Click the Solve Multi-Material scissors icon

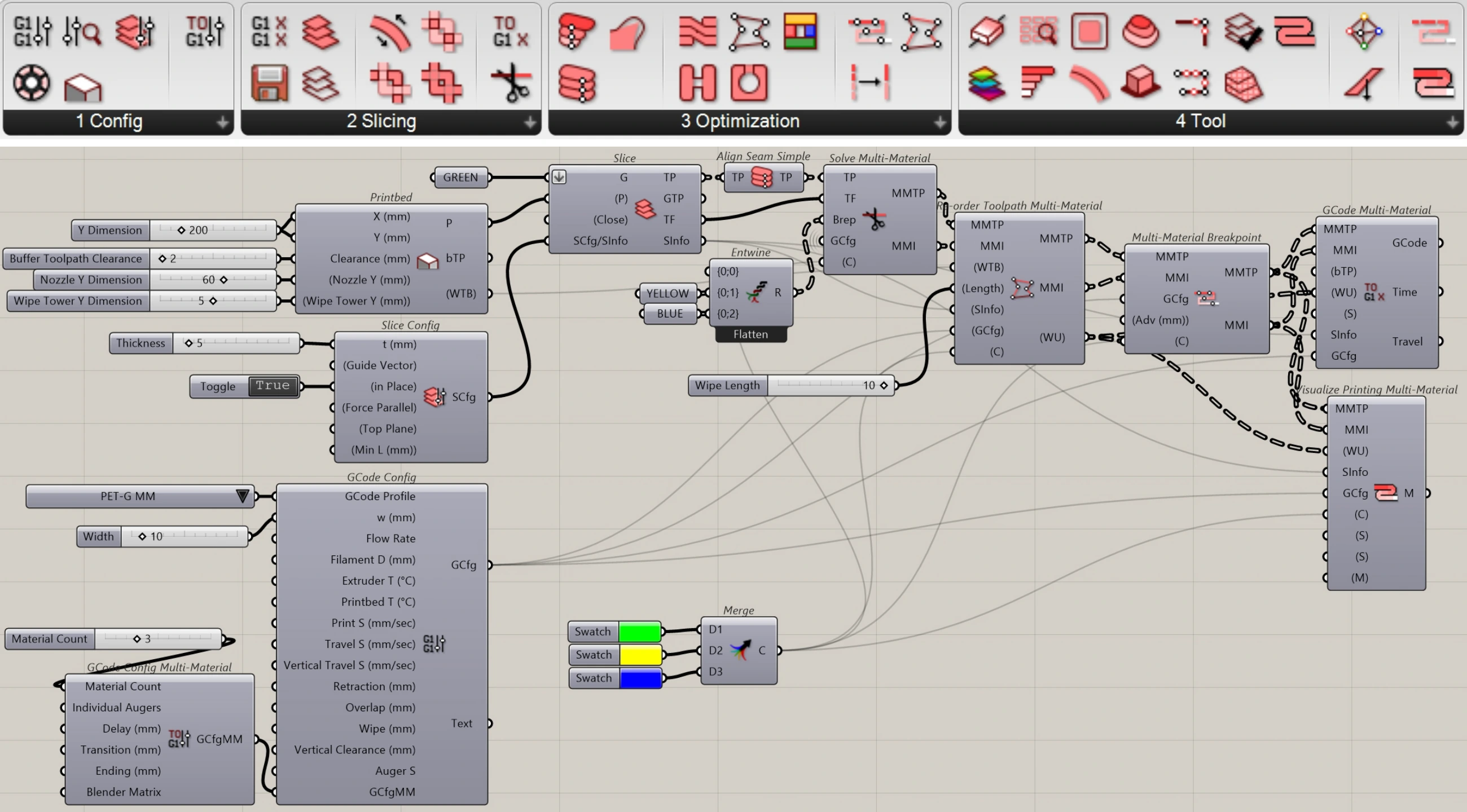coord(874,219)
